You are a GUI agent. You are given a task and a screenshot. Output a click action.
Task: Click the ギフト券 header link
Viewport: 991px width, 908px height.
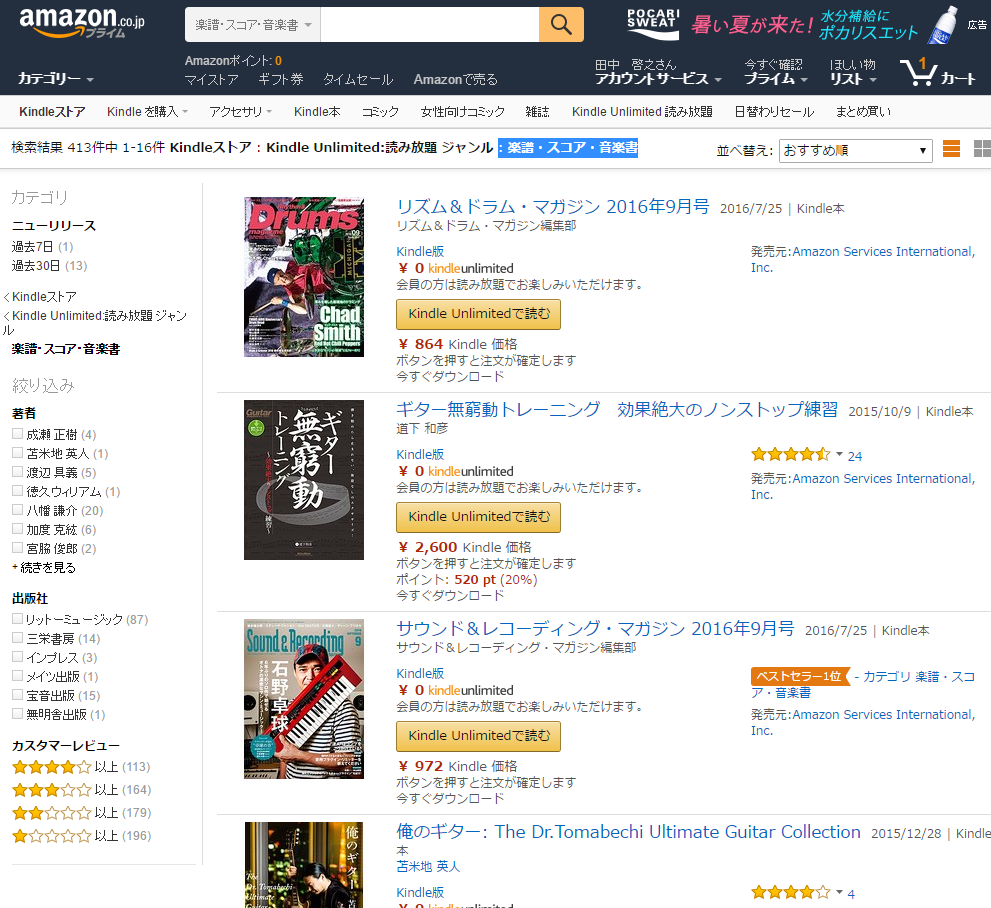[x=281, y=80]
